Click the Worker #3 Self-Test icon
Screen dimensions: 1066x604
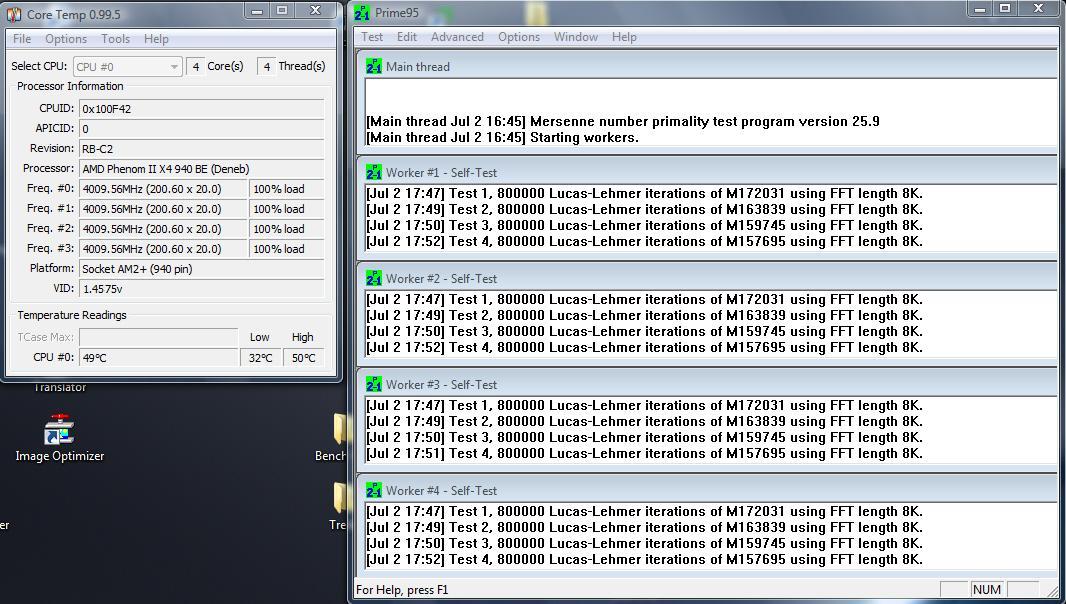coord(374,384)
